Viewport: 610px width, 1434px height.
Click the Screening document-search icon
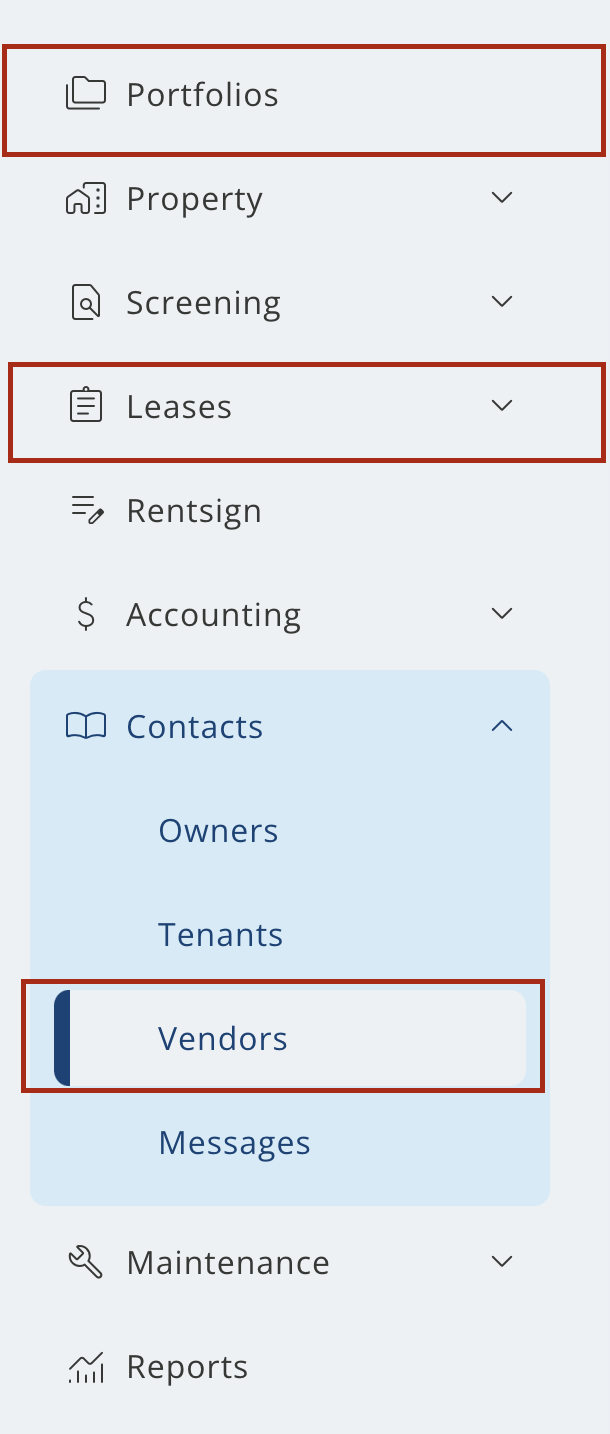click(x=85, y=302)
